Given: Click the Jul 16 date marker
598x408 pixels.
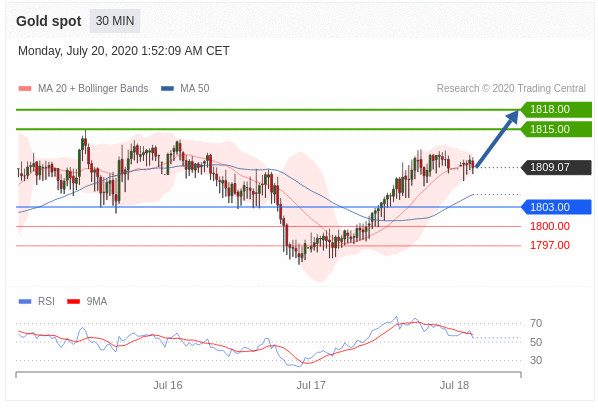Looking at the screenshot, I should click(168, 385).
